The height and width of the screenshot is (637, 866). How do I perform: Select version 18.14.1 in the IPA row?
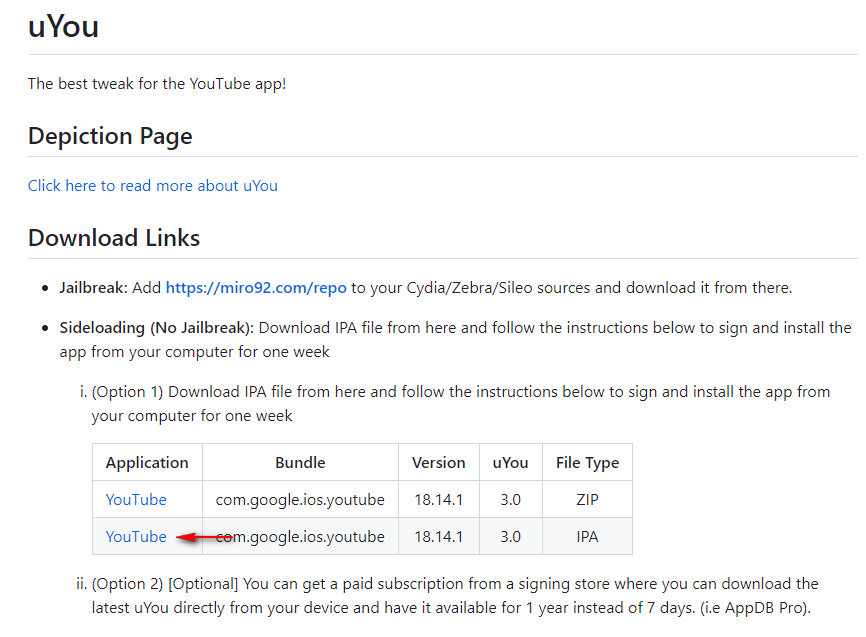coord(439,536)
